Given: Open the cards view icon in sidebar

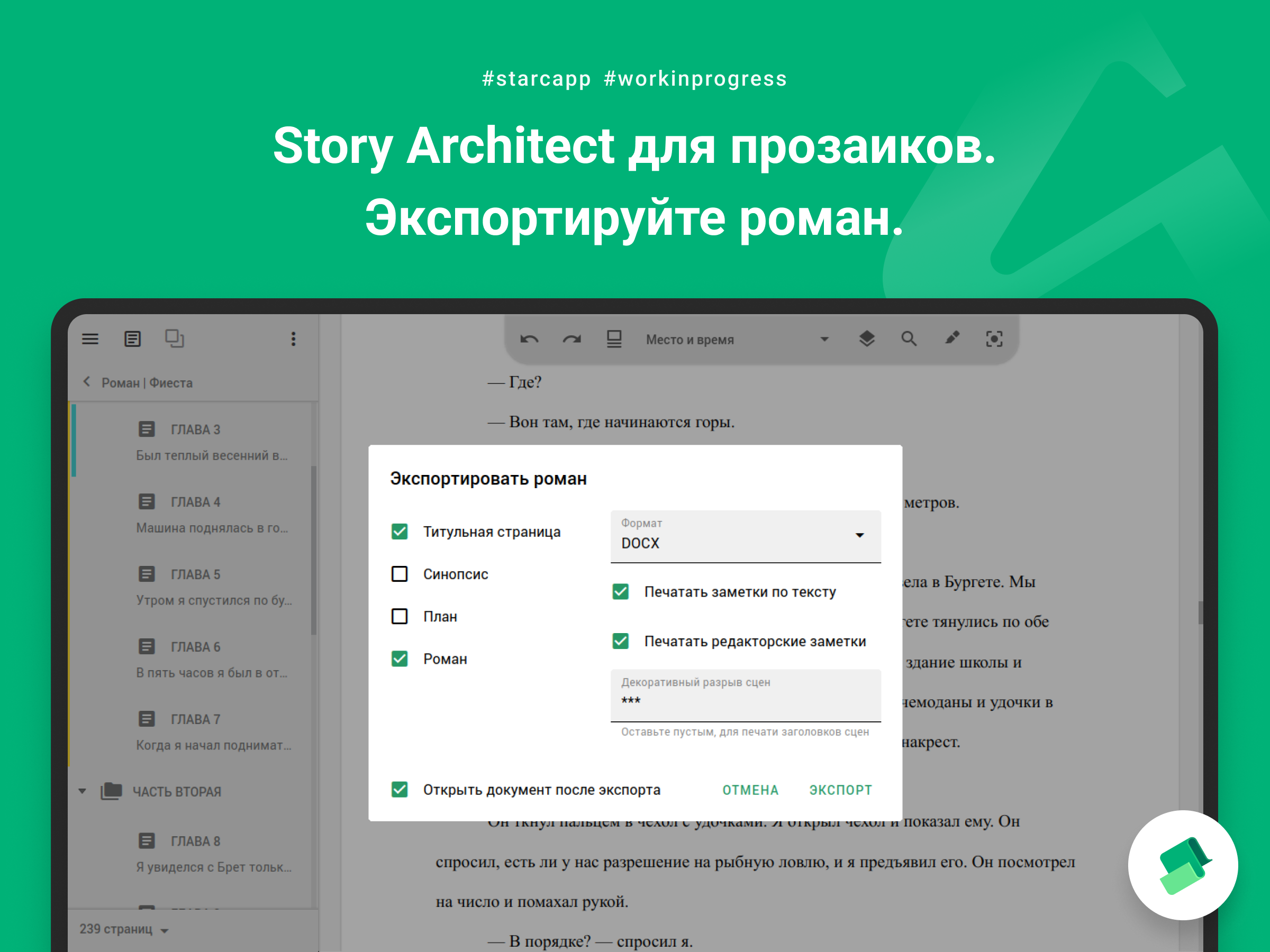Looking at the screenshot, I should tap(175, 338).
